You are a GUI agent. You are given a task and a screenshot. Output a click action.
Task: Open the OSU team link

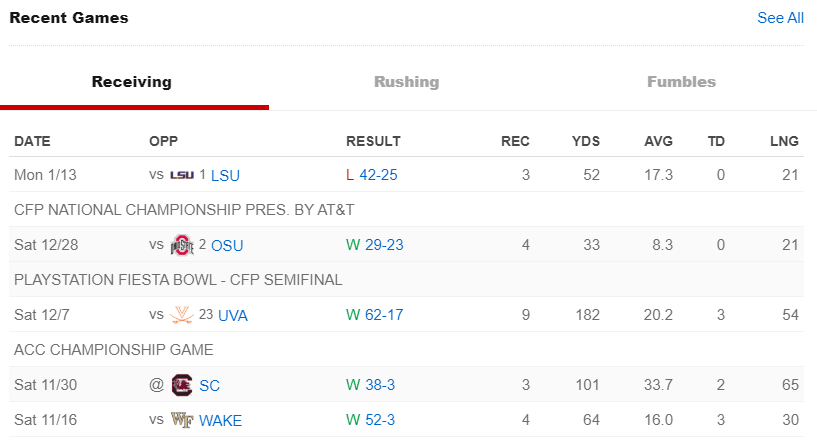pos(227,246)
